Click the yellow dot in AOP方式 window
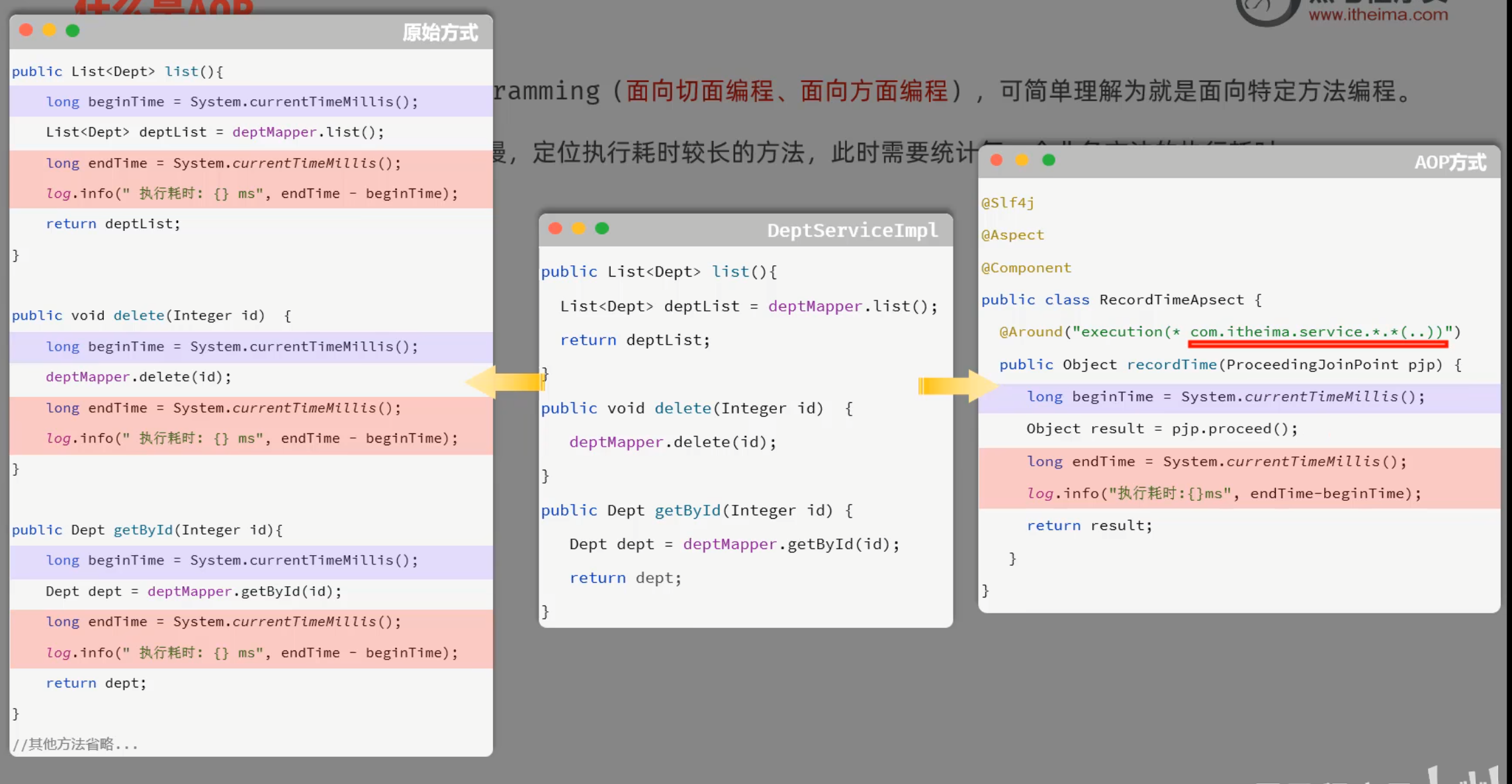Image resolution: width=1512 pixels, height=784 pixels. click(x=1022, y=161)
